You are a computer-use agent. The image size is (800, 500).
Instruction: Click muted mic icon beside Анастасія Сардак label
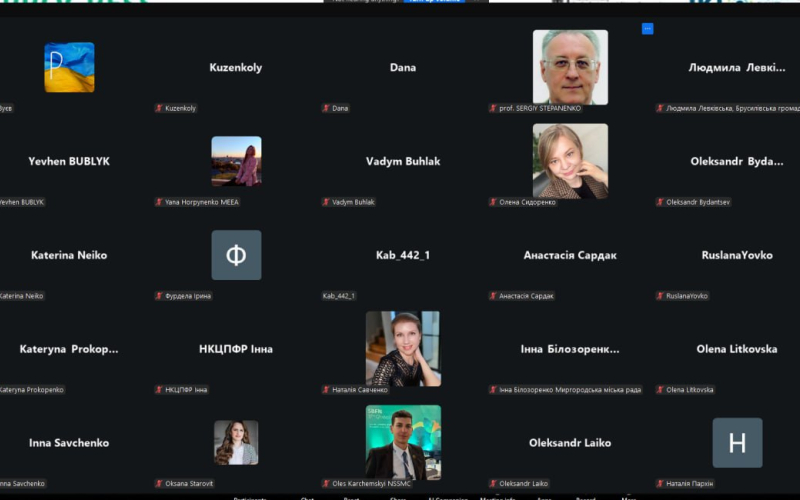493,296
